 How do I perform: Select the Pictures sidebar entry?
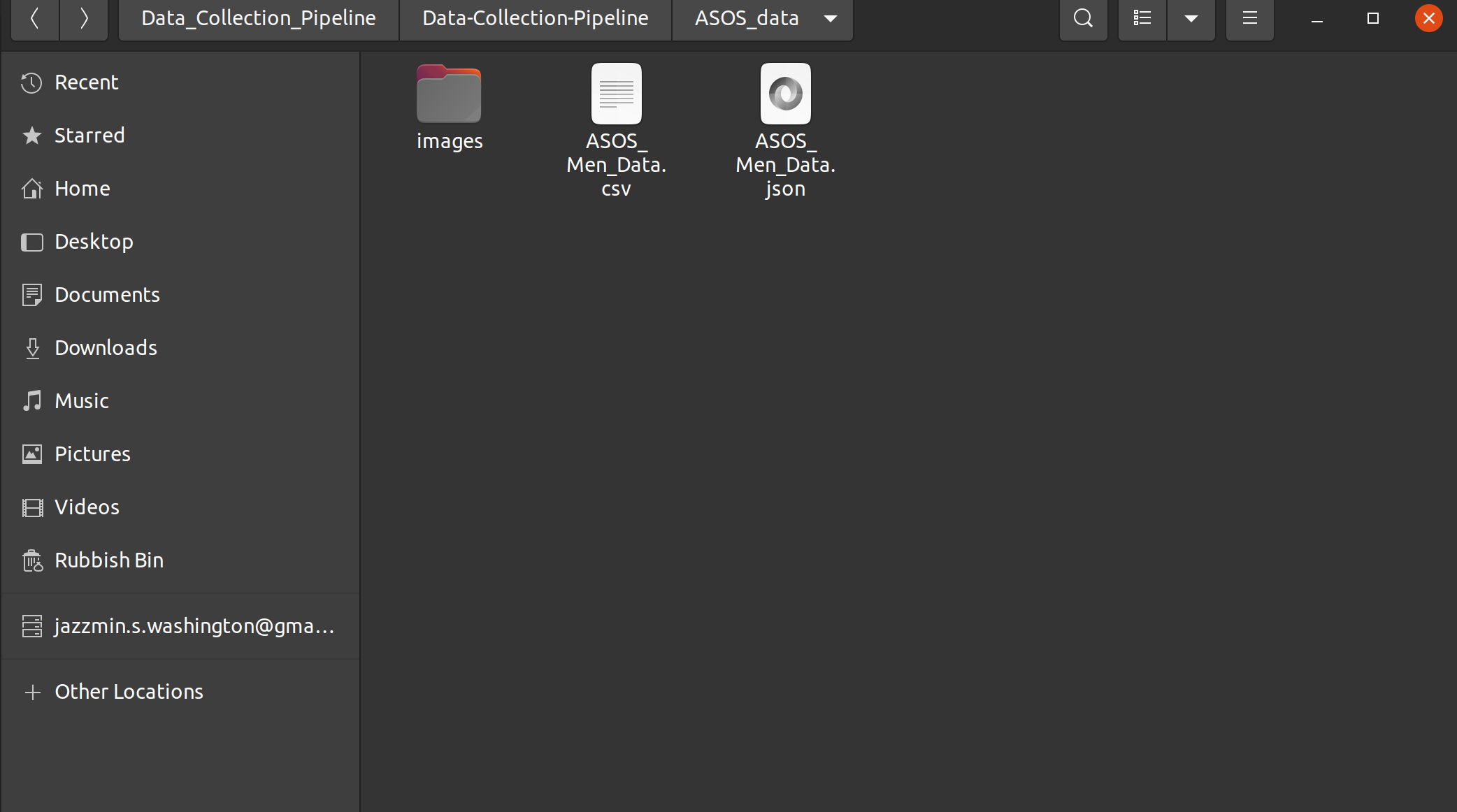pos(92,454)
